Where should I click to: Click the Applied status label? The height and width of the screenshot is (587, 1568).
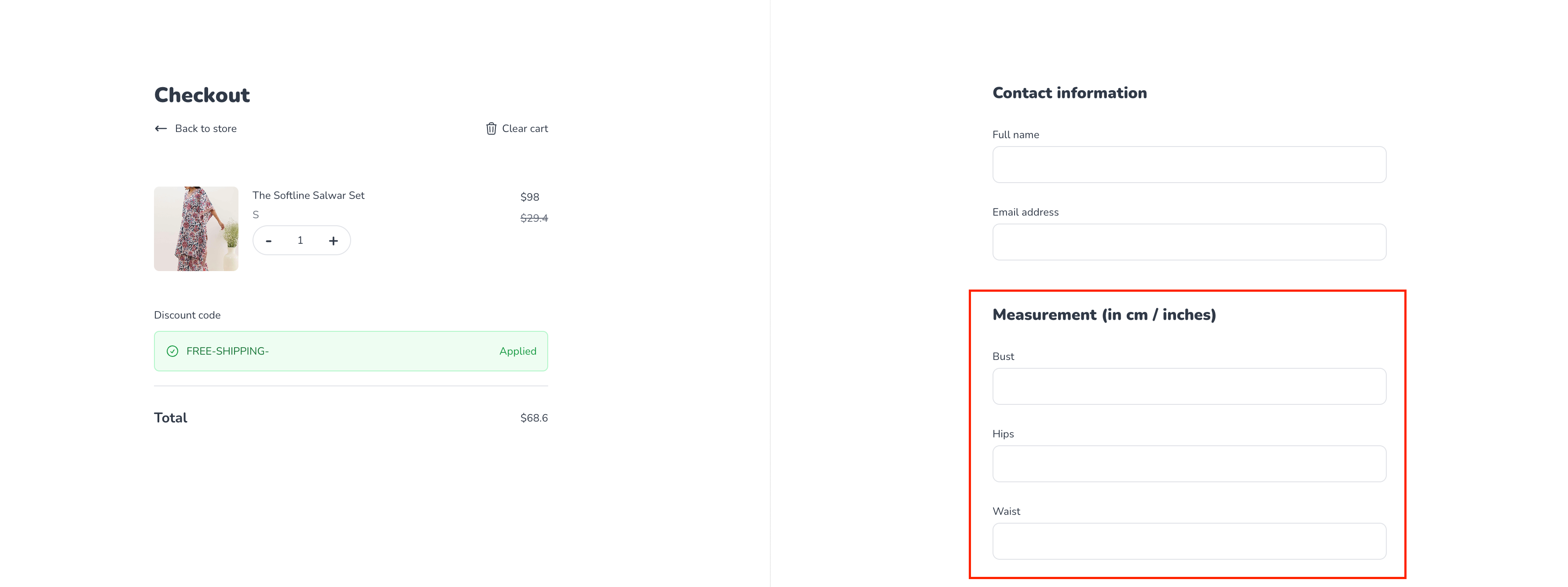517,351
